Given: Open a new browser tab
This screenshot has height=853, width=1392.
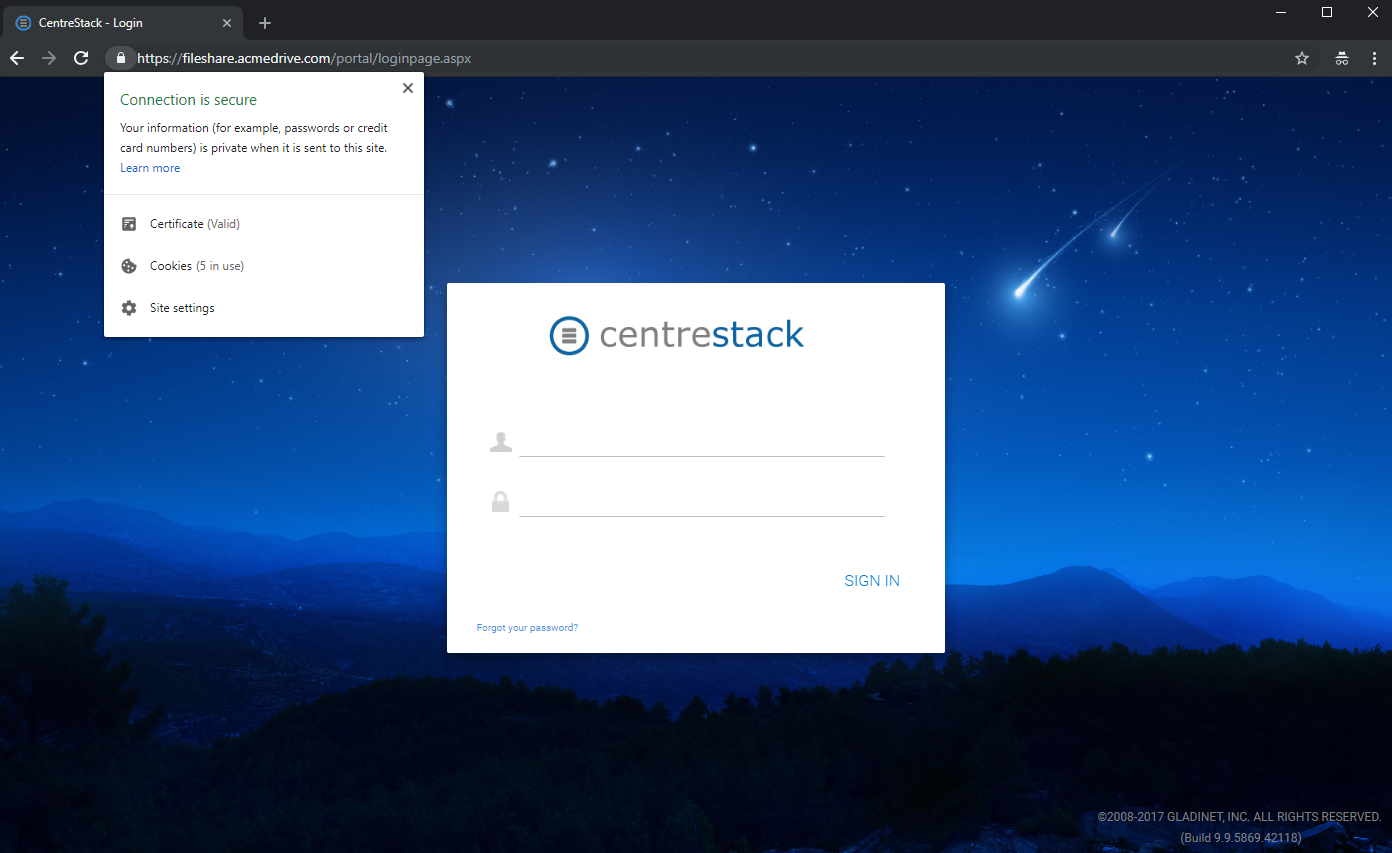Looking at the screenshot, I should click(264, 22).
